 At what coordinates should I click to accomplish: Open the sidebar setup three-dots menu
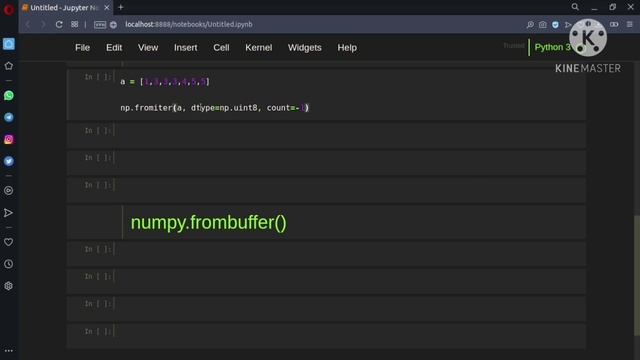click(x=9, y=351)
